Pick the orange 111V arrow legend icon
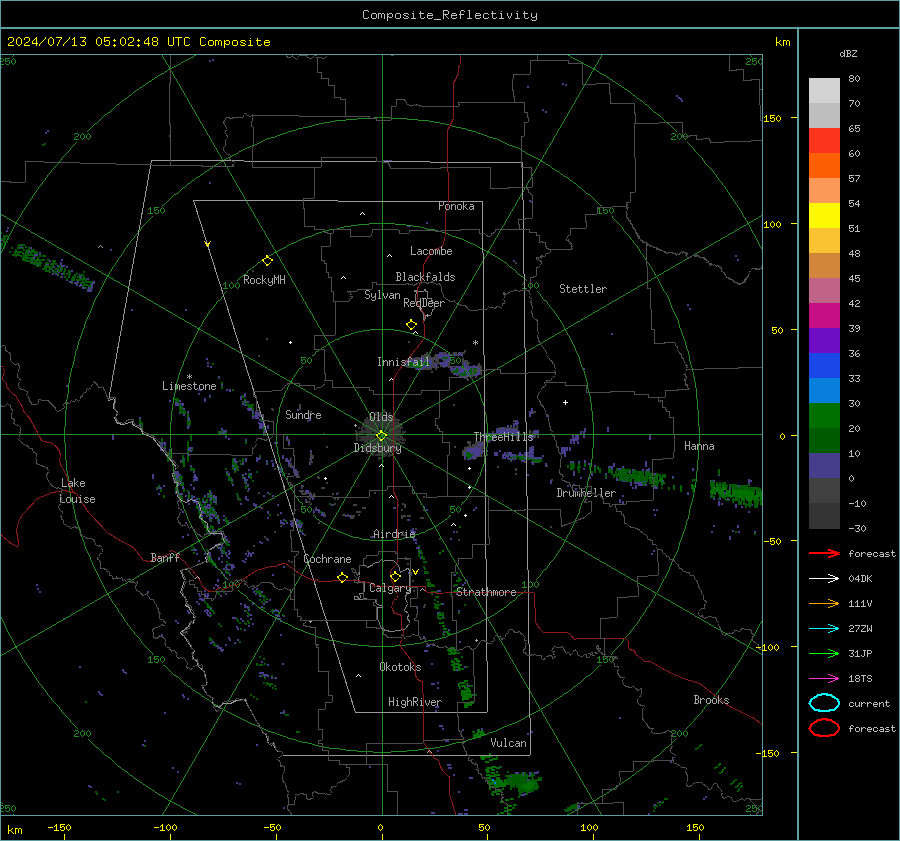This screenshot has width=900, height=841. (824, 603)
